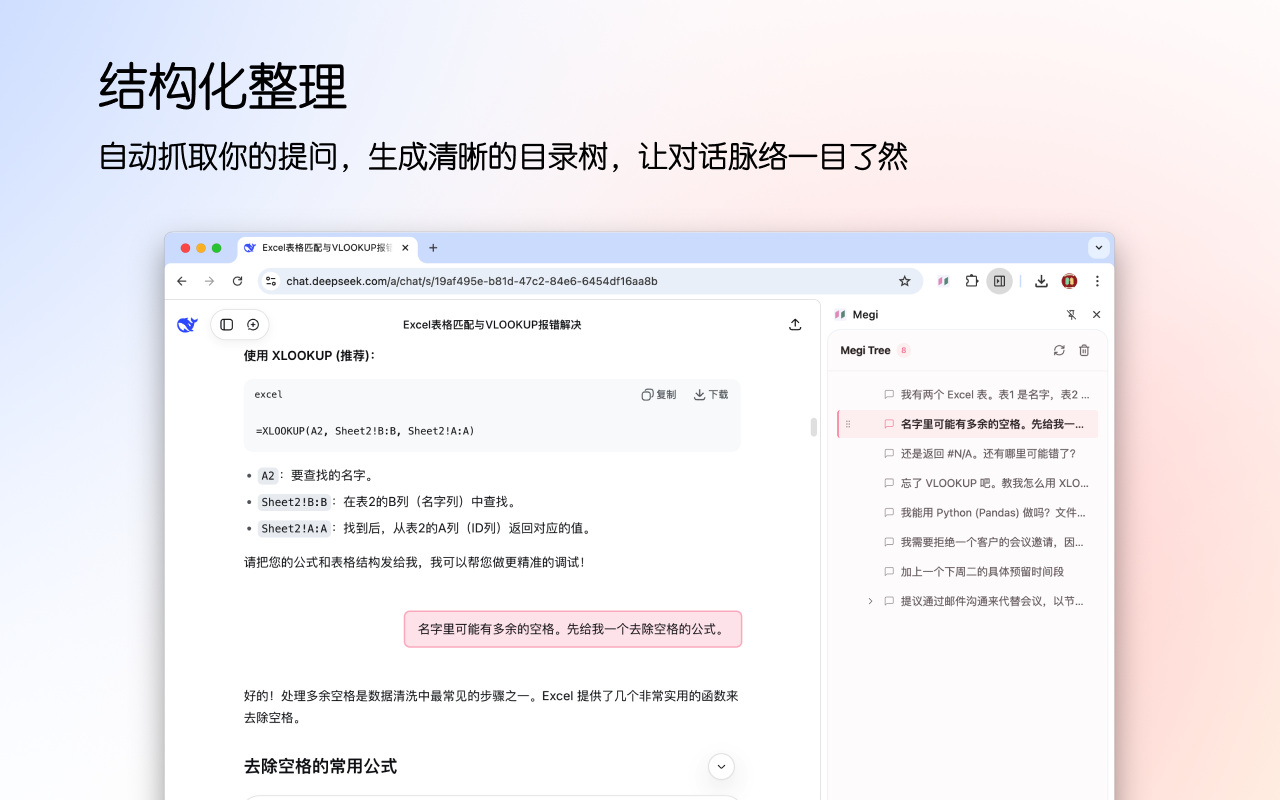This screenshot has width=1280, height=800.
Task: Toggle the DeepSeek sidebar panel
Action: (x=226, y=324)
